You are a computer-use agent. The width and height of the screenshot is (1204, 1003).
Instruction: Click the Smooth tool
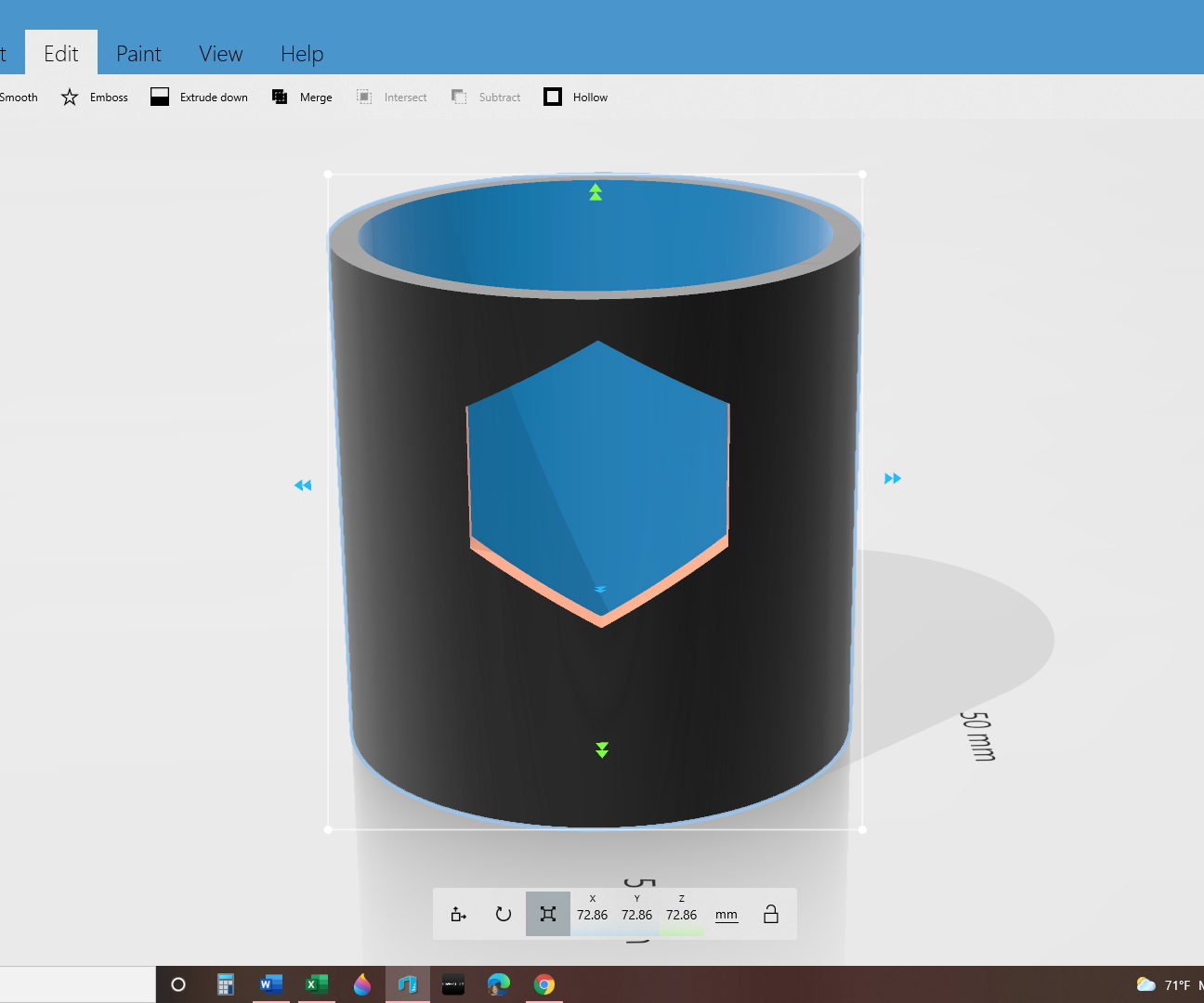(x=20, y=97)
